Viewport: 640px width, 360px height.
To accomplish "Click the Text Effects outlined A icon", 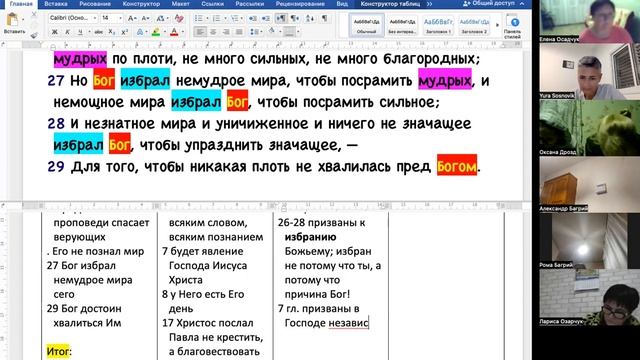I will pyautogui.click(x=140, y=32).
